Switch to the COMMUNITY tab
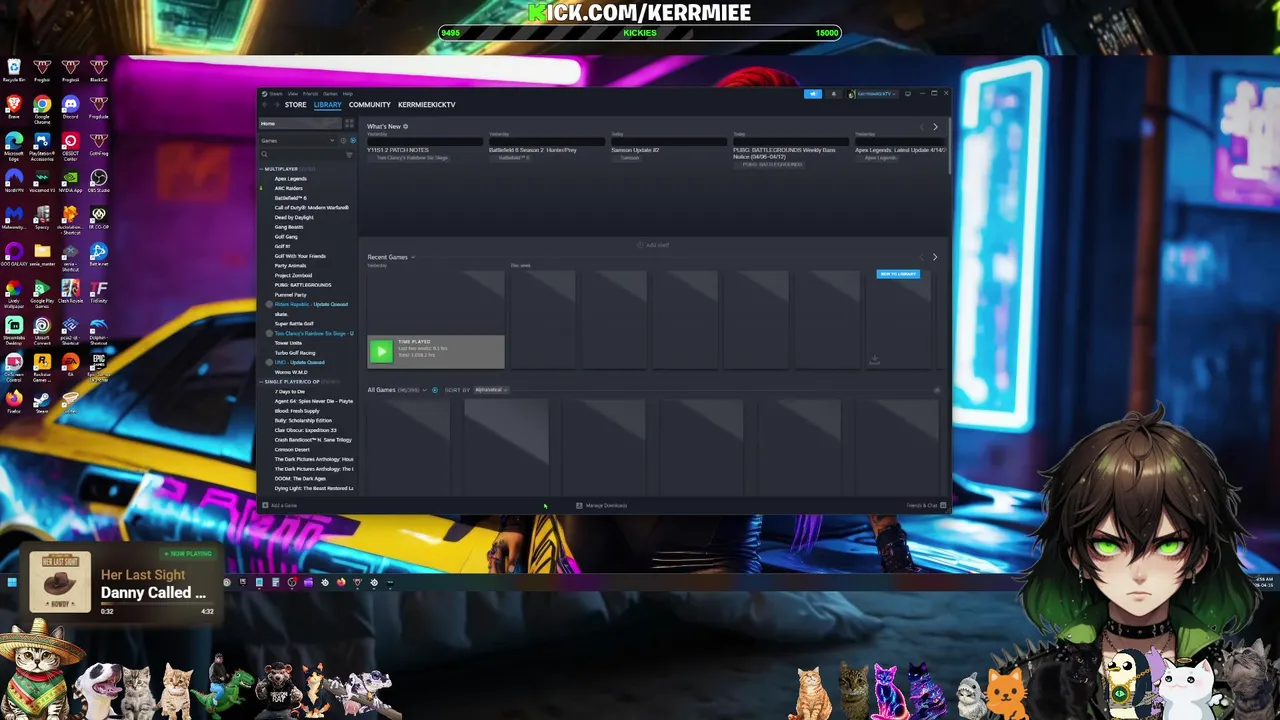Image resolution: width=1280 pixels, height=720 pixels. point(369,105)
